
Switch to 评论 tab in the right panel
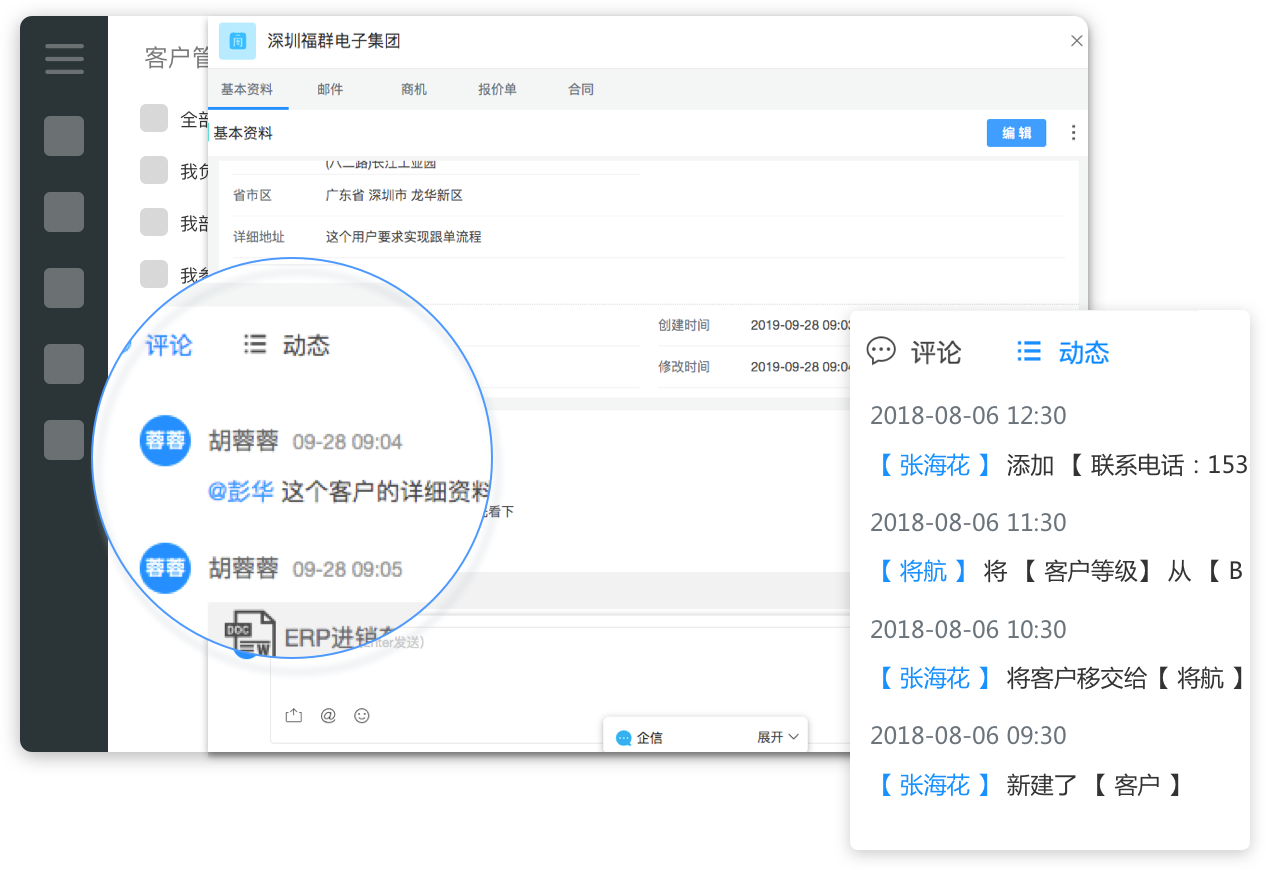click(915, 352)
